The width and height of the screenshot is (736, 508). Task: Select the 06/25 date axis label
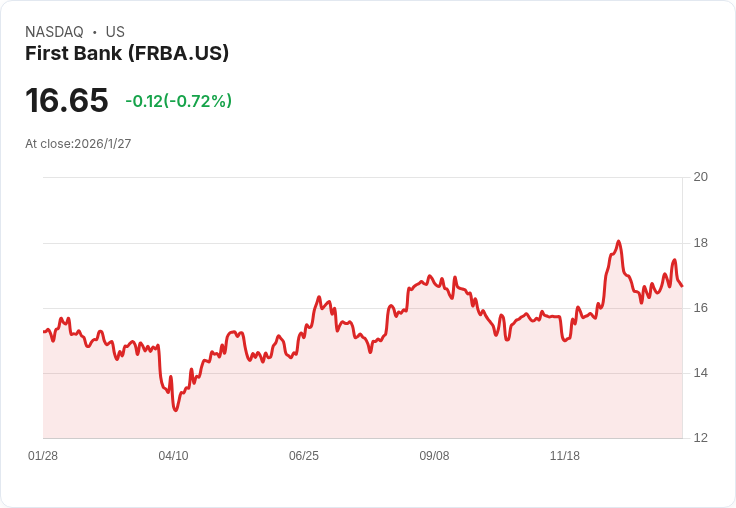pyautogui.click(x=304, y=456)
